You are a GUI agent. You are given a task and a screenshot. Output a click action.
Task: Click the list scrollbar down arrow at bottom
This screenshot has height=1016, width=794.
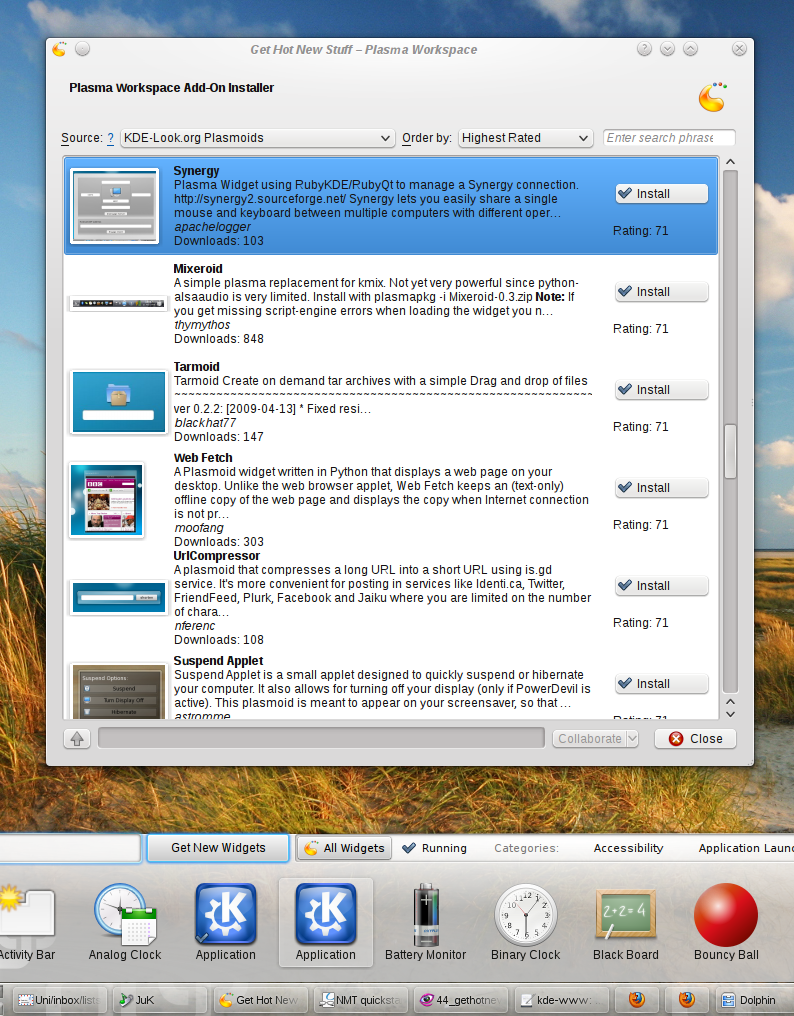(730, 714)
